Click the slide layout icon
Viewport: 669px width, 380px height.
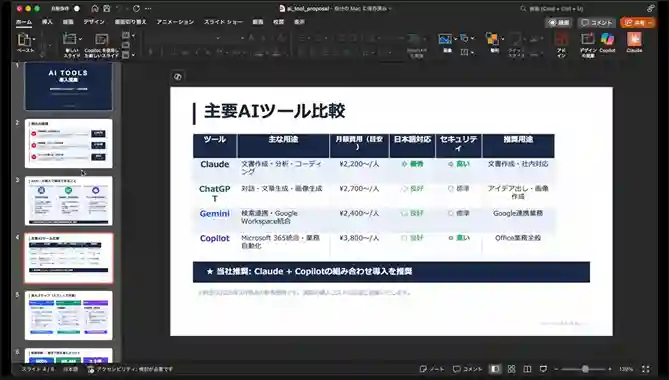(125, 35)
